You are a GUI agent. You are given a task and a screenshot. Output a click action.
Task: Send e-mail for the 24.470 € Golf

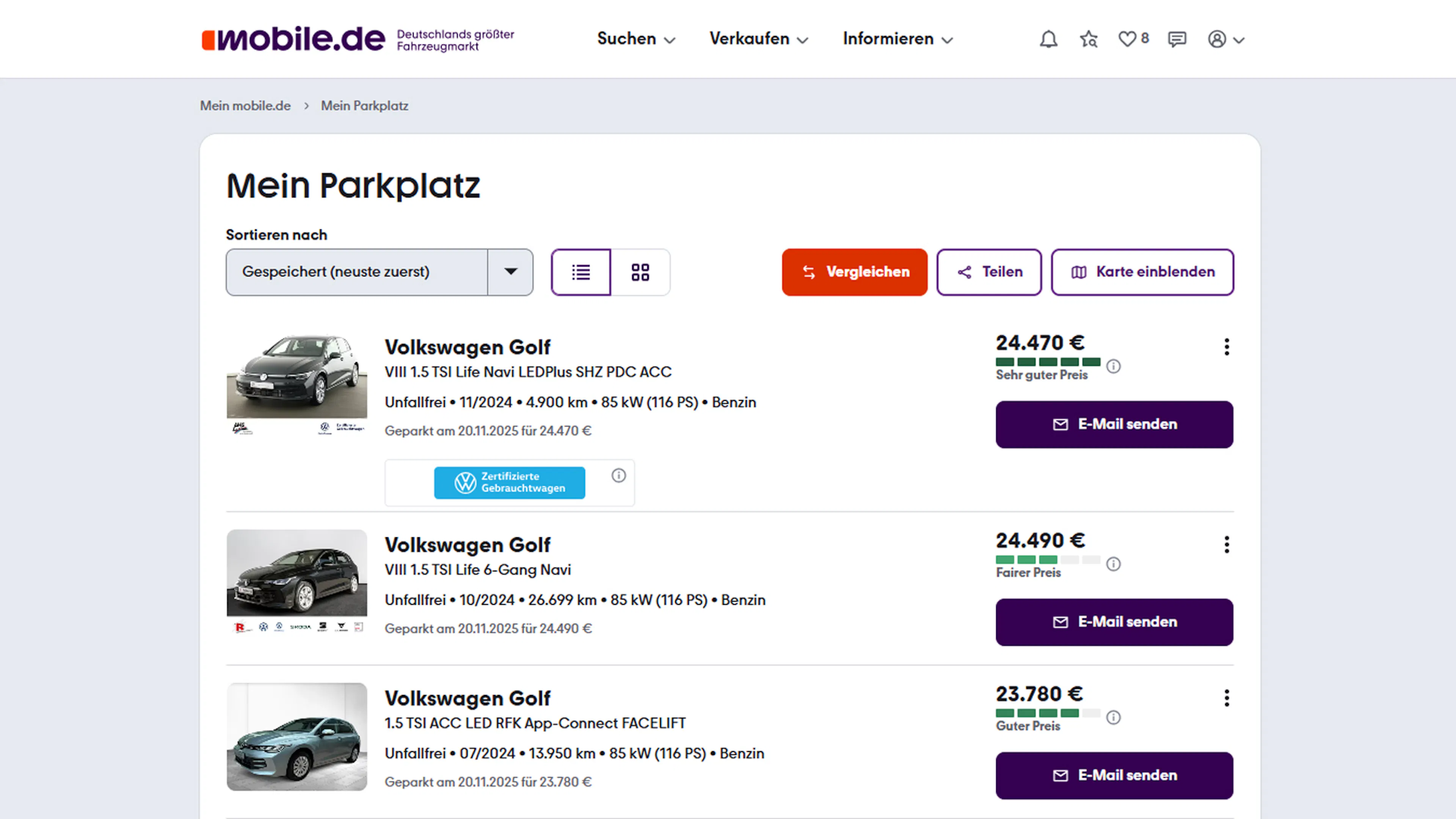click(1114, 425)
